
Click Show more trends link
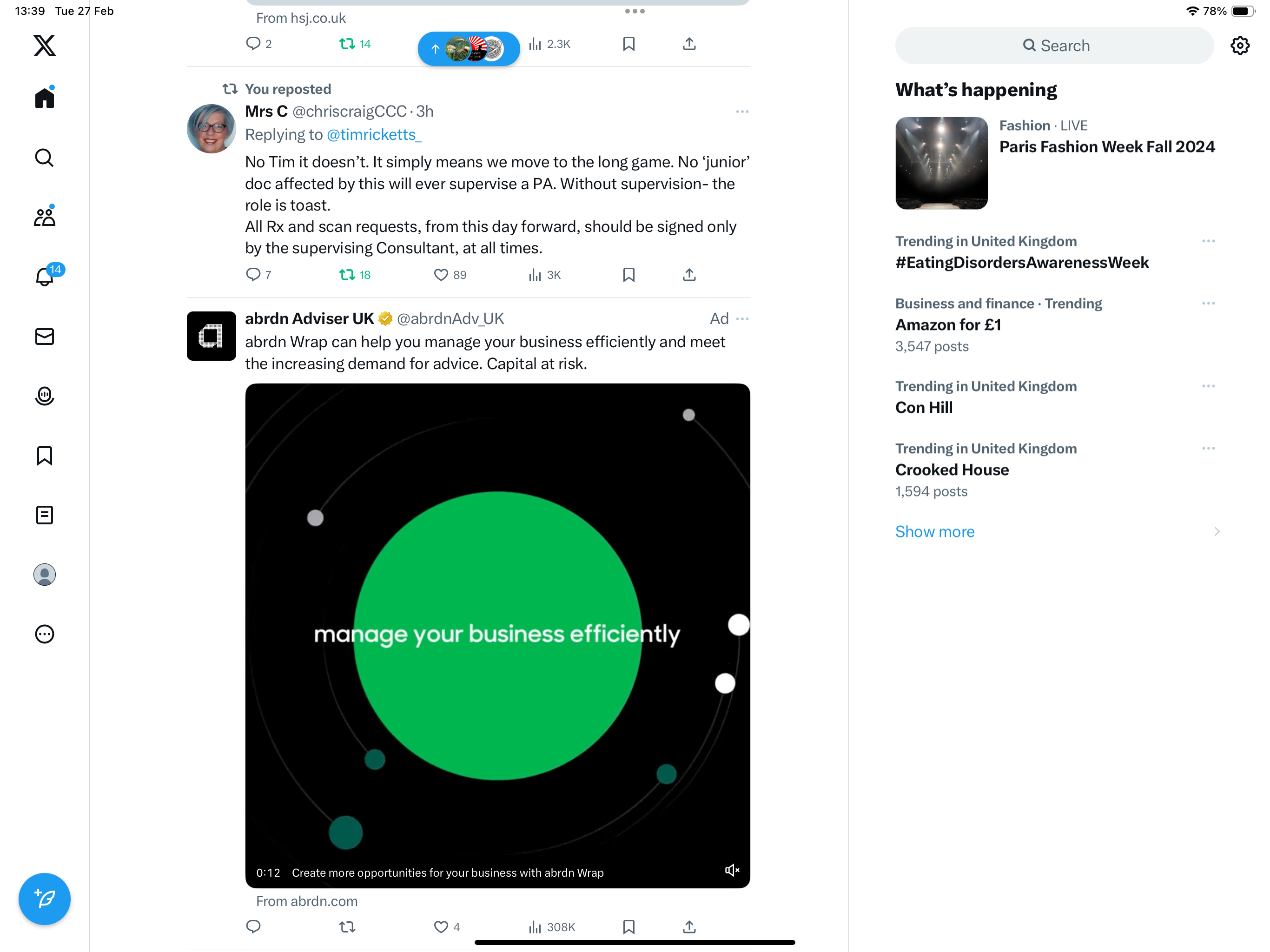coord(935,532)
